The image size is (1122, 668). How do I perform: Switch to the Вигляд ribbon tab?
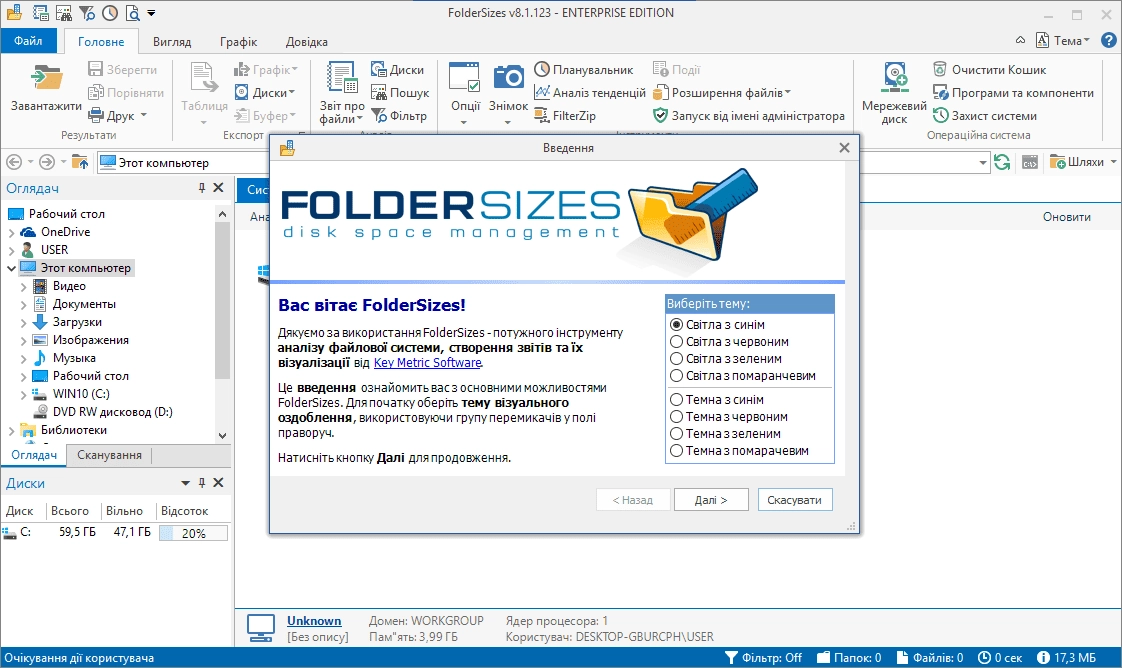click(172, 41)
